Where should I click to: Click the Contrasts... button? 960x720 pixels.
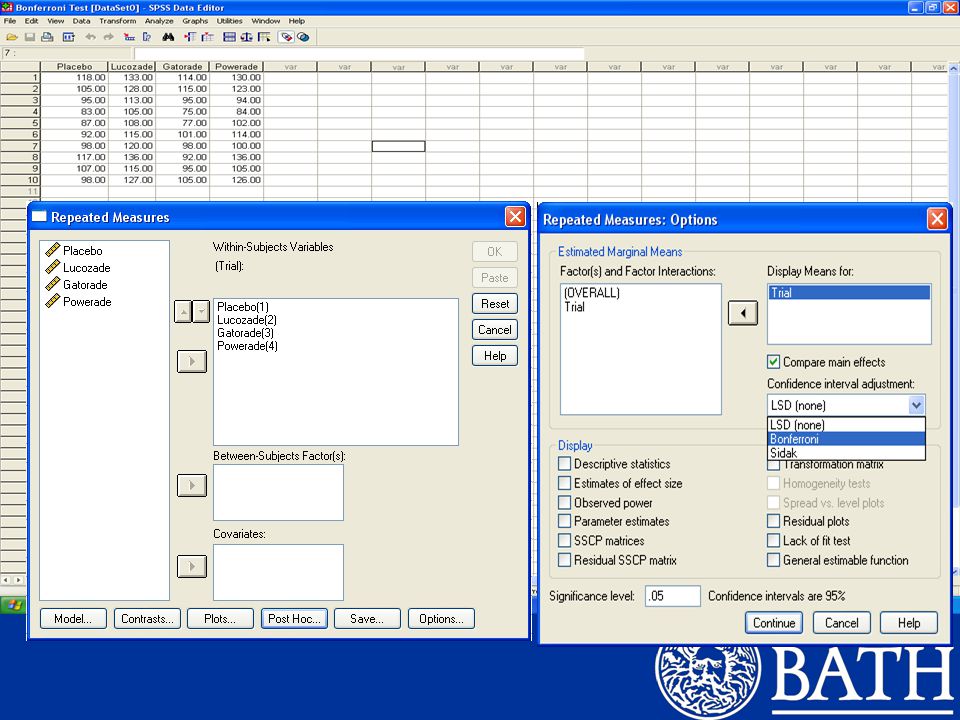point(148,619)
